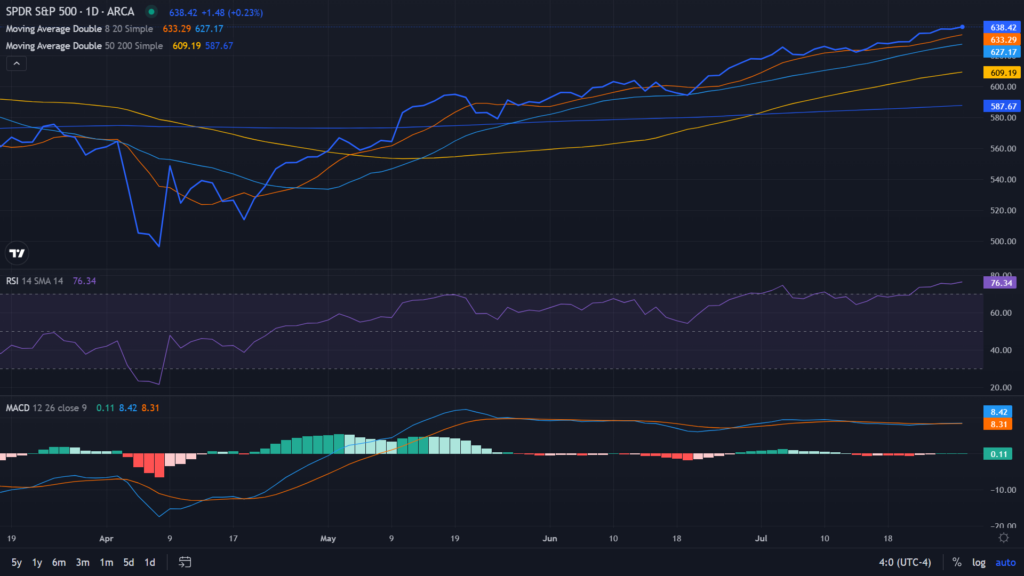The image size is (1024, 576).
Task: Click the 627.17 label on price axis
Action: point(1002,52)
